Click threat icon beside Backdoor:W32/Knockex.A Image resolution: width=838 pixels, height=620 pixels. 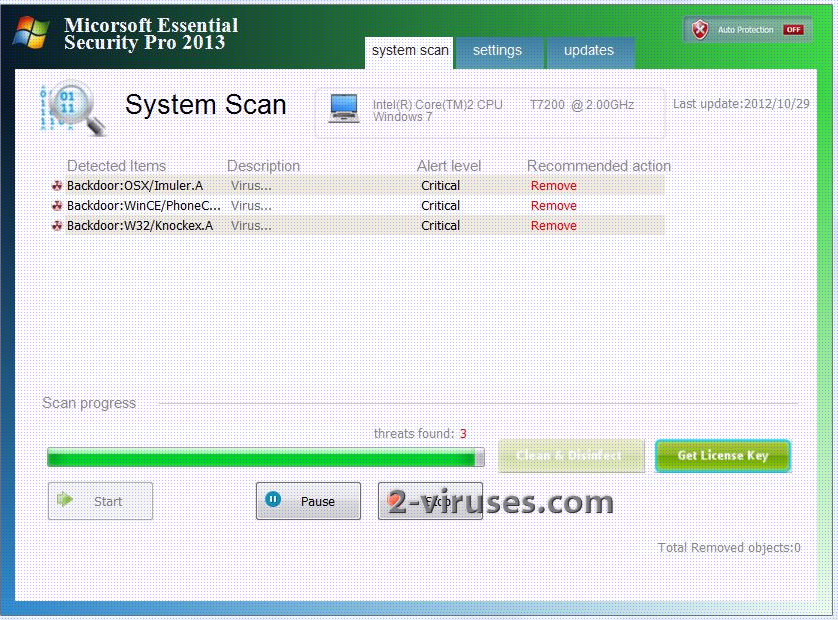coord(57,226)
